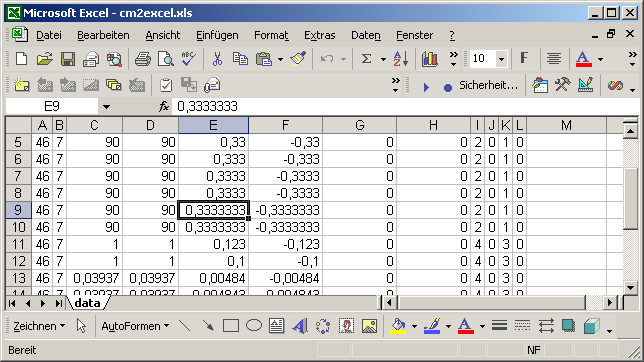Open the Name Box dropdown
The width and height of the screenshot is (644, 362).
[x=106, y=107]
